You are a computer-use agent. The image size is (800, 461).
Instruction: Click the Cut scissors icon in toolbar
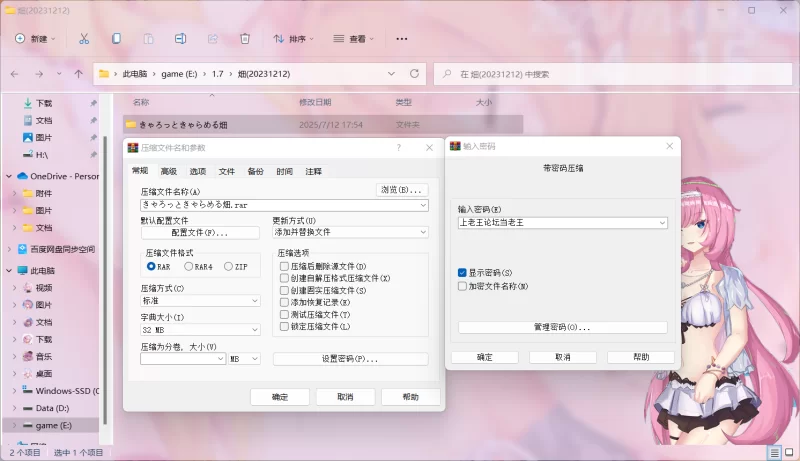[x=84, y=39]
